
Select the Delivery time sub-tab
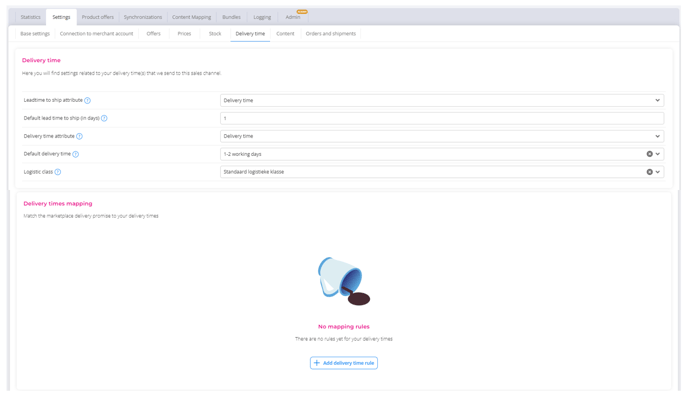[x=250, y=34]
